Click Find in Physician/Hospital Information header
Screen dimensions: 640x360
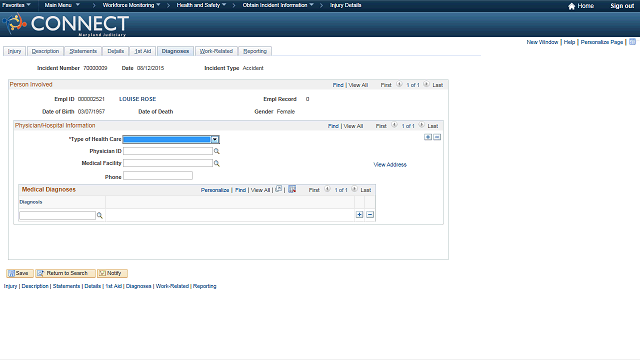333,126
